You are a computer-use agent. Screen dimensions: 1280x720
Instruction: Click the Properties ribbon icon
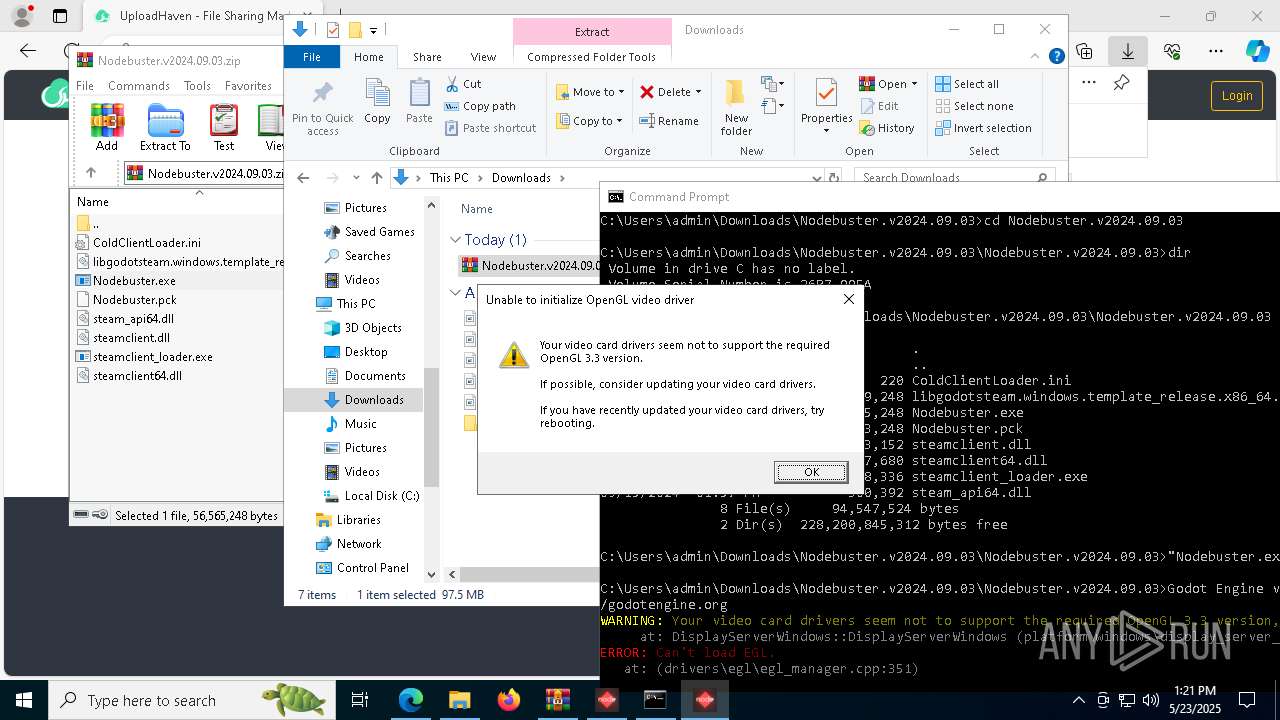pos(826,108)
